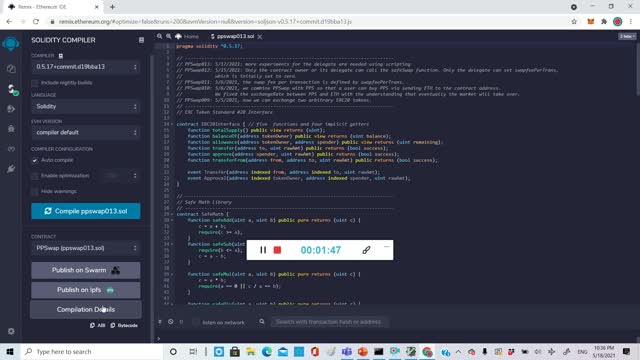
Task: Open File Explorer from the taskbar
Action: pos(251,351)
